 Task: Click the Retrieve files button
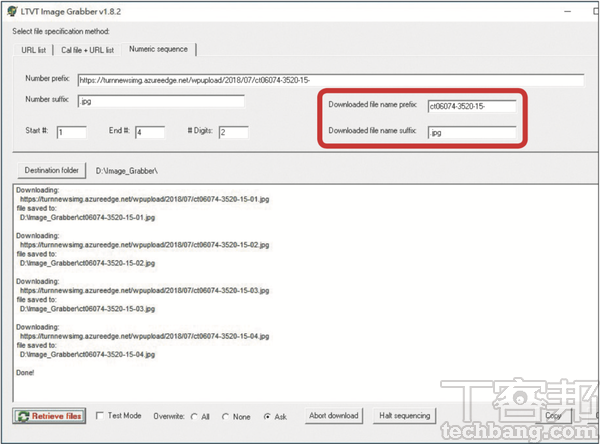coord(49,416)
